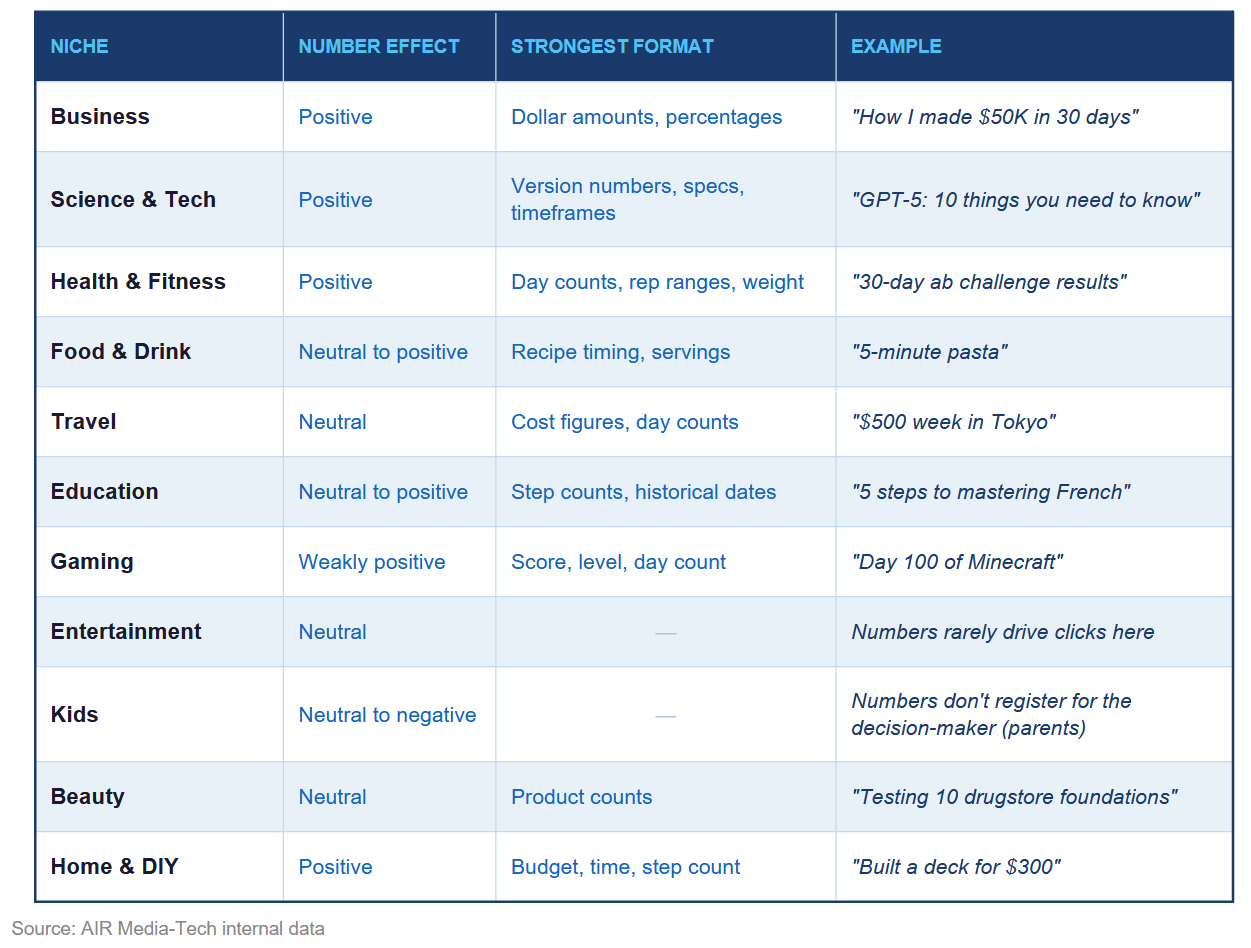The height and width of the screenshot is (948, 1251).
Task: Click "Testing 10 drugstore foundations" example
Action: (x=1014, y=797)
